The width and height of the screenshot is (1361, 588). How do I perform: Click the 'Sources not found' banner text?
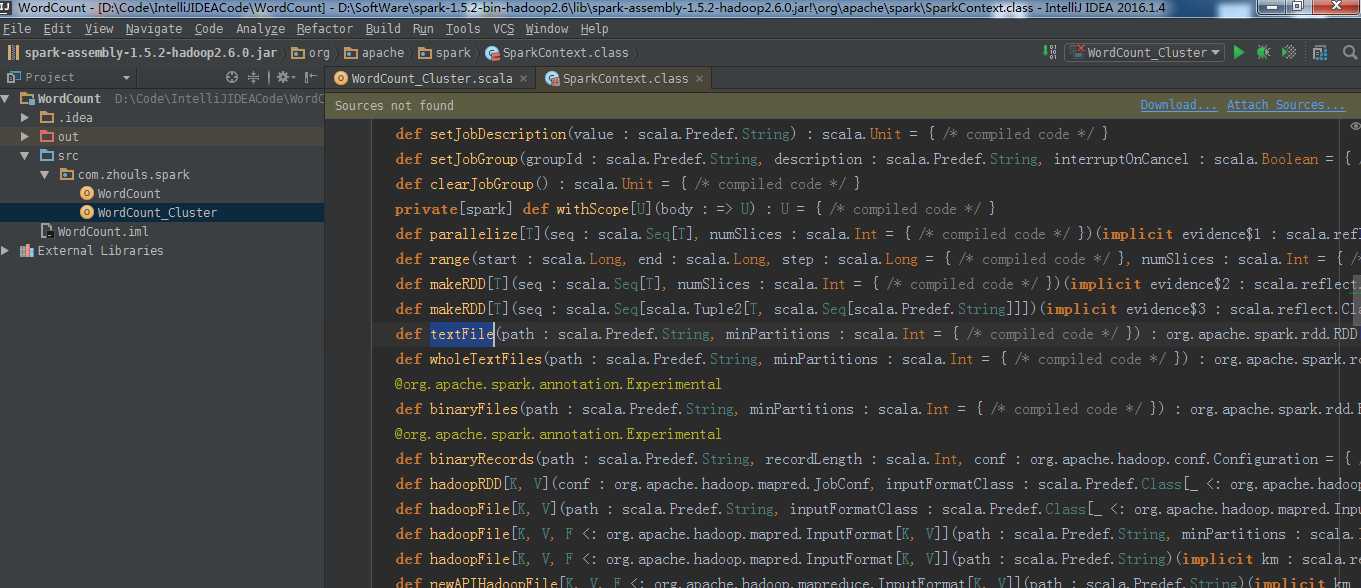394,105
